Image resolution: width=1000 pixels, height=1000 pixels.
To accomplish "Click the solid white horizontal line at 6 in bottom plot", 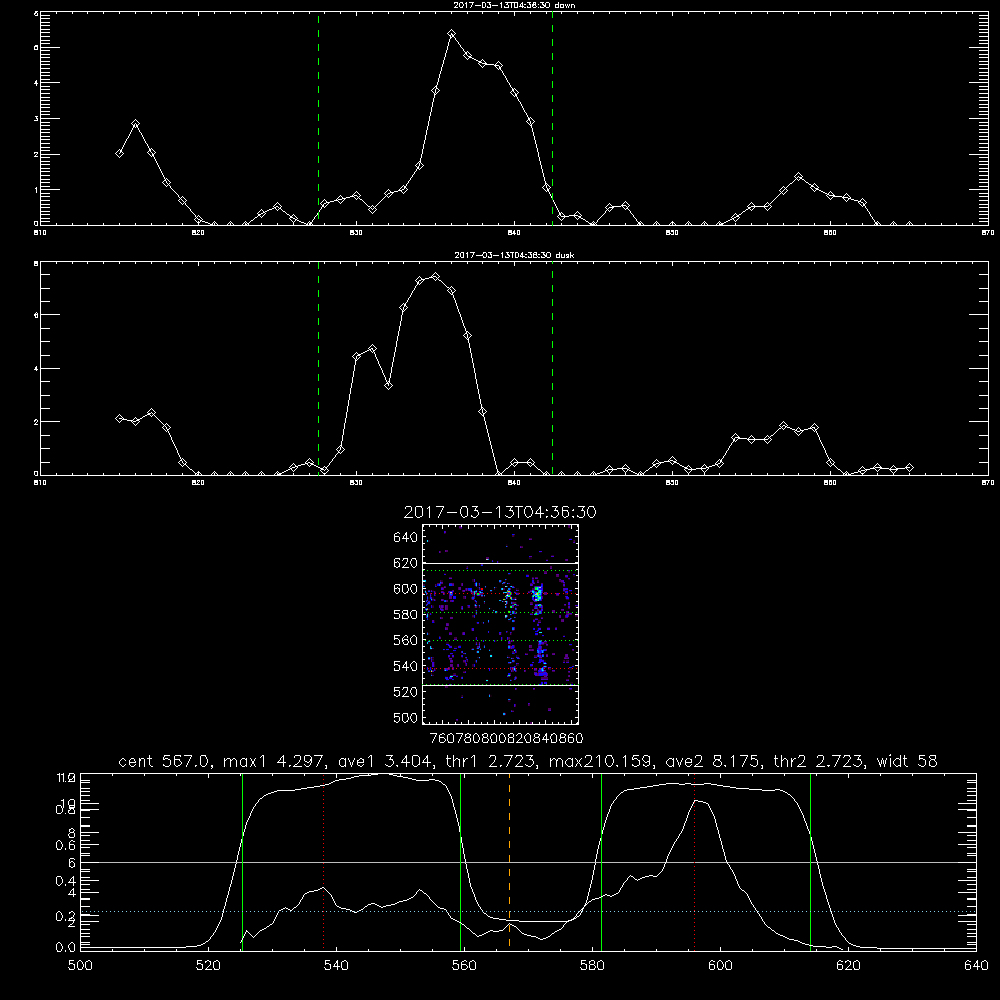I will [528, 862].
